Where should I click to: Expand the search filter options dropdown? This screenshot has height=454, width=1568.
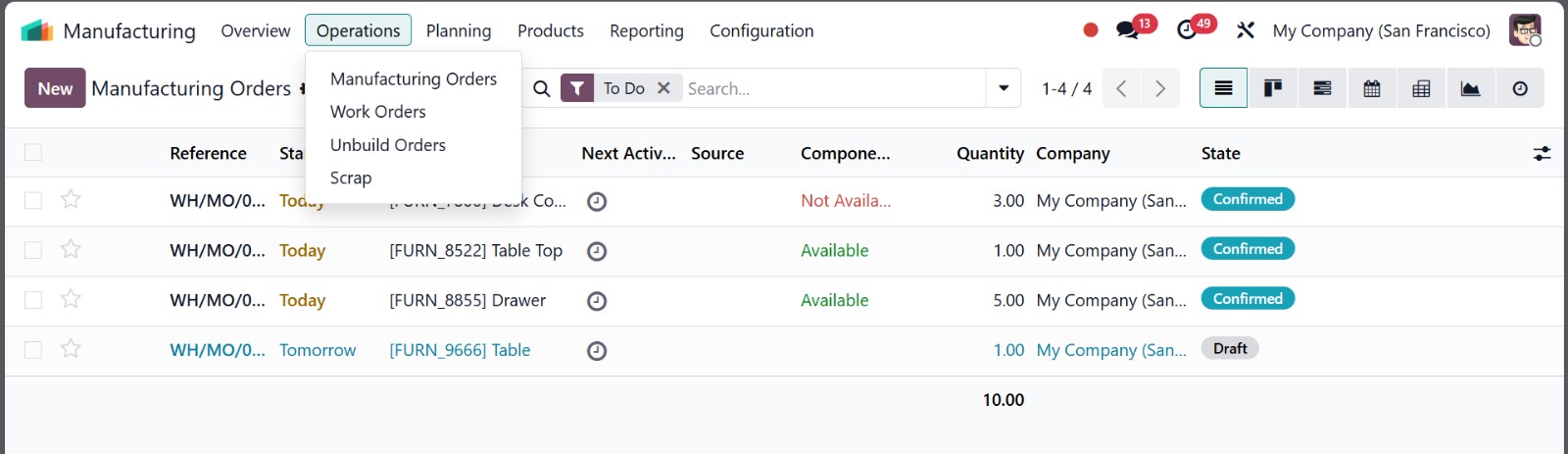[x=1004, y=88]
